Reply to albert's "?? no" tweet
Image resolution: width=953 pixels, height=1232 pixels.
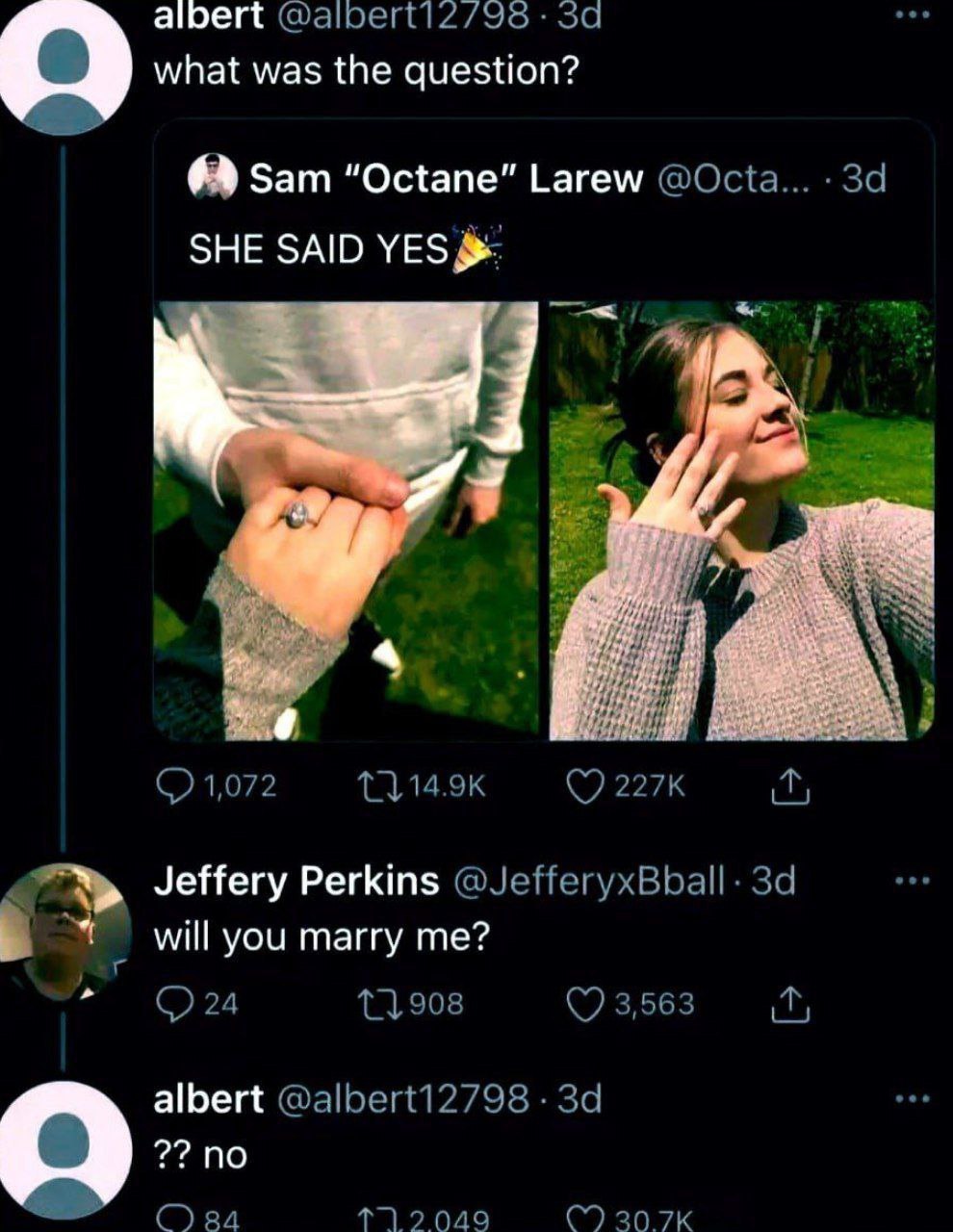173,1219
